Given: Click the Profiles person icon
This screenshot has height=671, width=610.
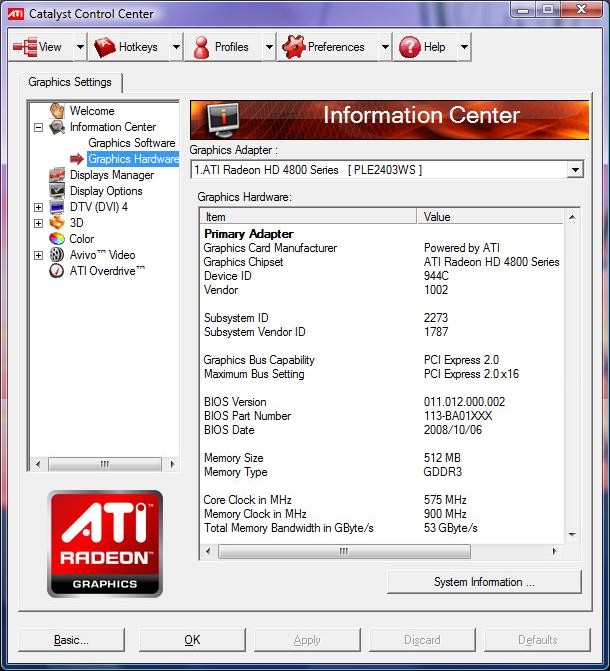Looking at the screenshot, I should pos(201,47).
